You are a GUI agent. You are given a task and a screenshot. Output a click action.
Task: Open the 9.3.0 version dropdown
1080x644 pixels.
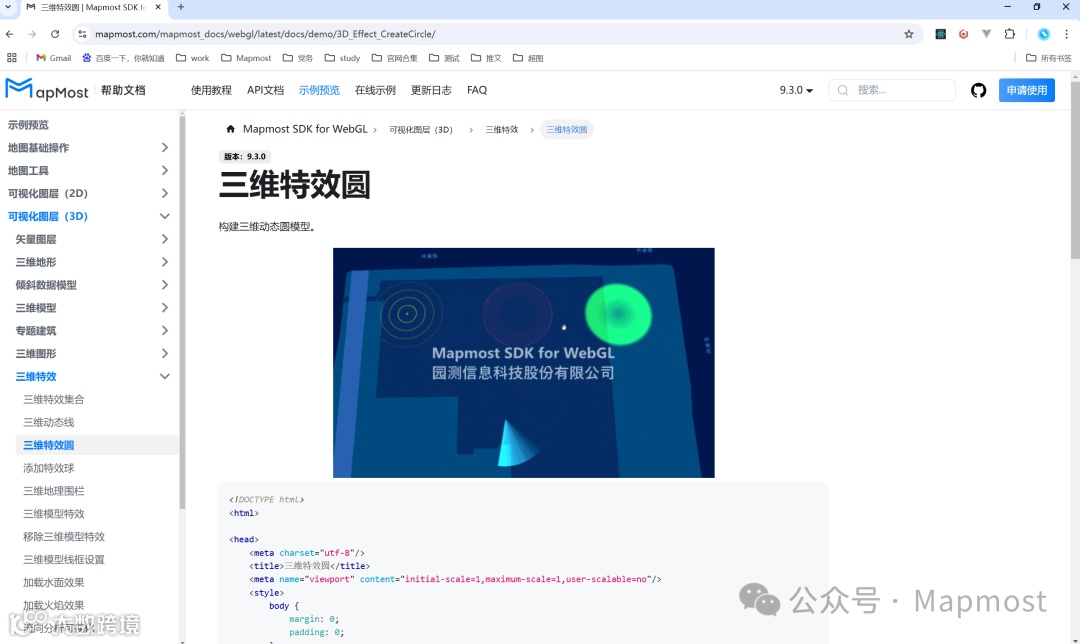[796, 90]
